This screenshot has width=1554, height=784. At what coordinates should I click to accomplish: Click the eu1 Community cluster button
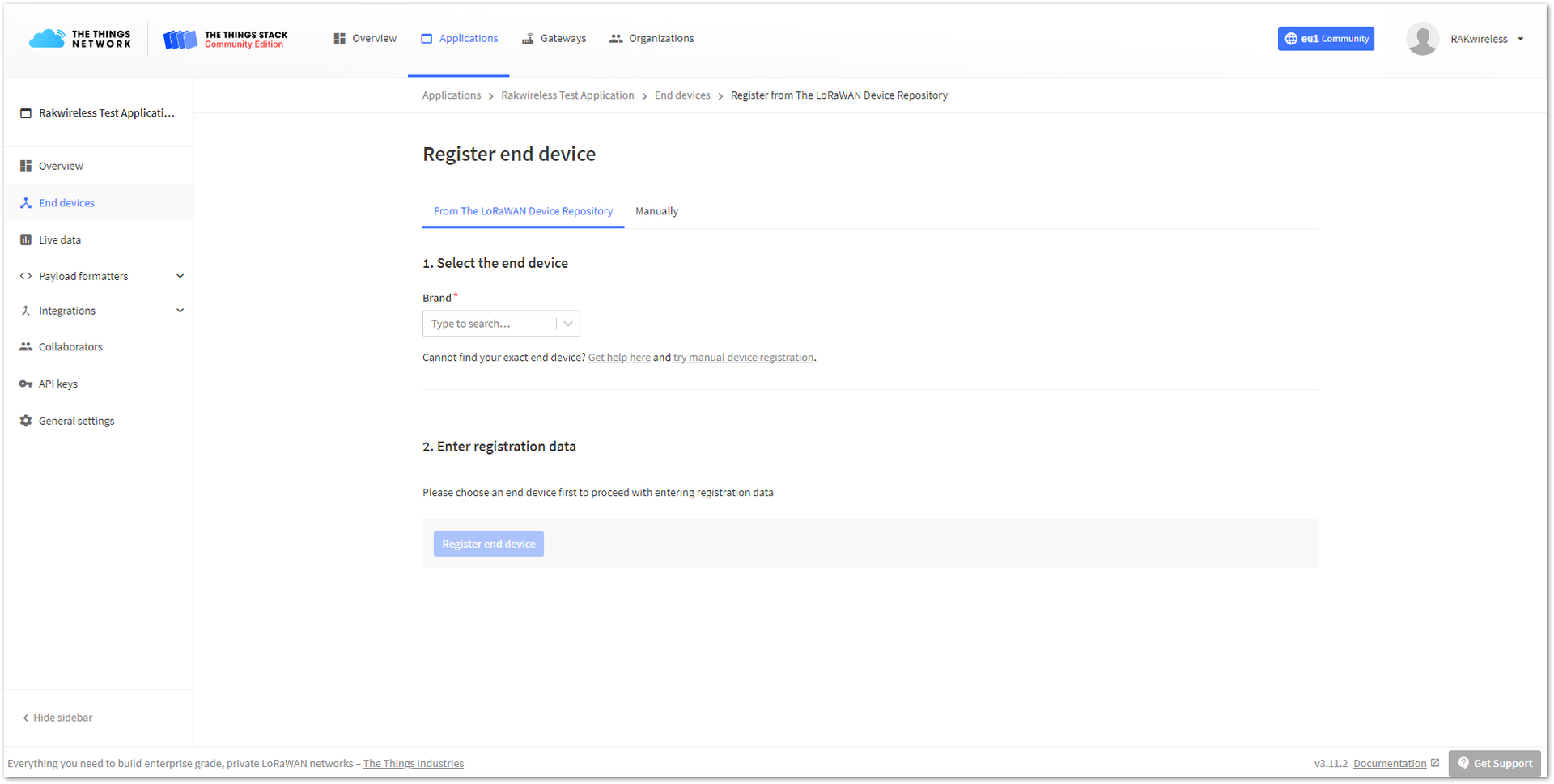click(1326, 39)
